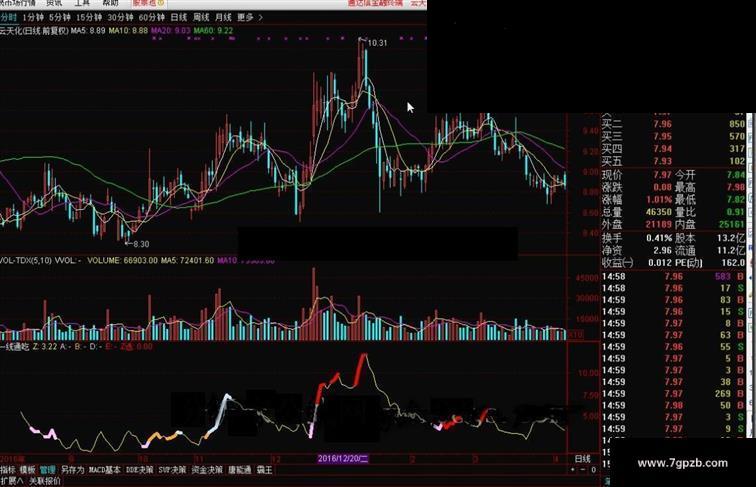Click the 0 reset button beside minus
This screenshot has height=487, width=756.
coord(593,470)
